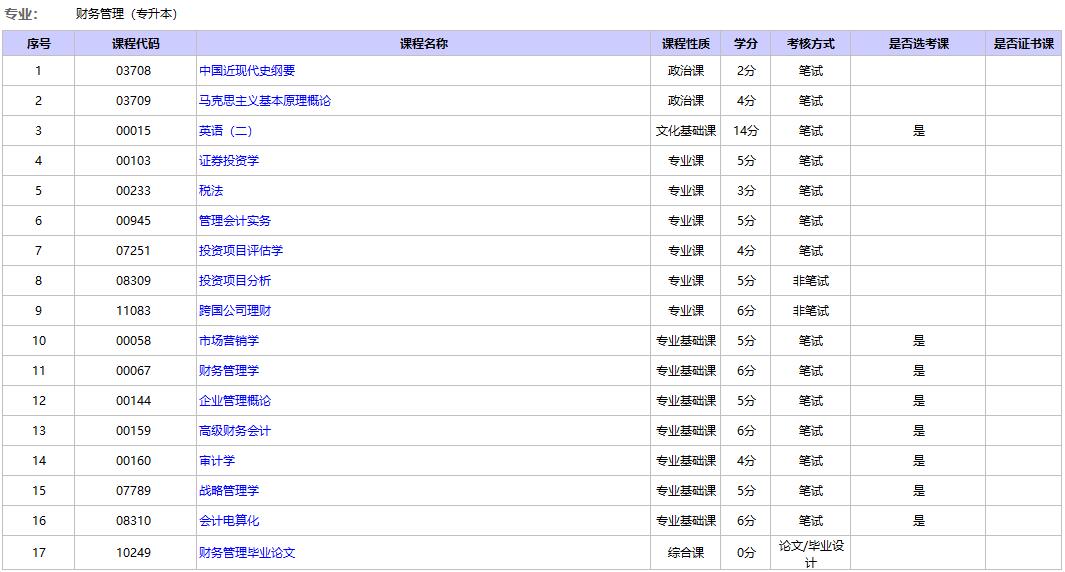Screen dimensions: 1065x572
Task: Click 政治课 in the 中国近现代史纲要 row
Action: (x=686, y=71)
